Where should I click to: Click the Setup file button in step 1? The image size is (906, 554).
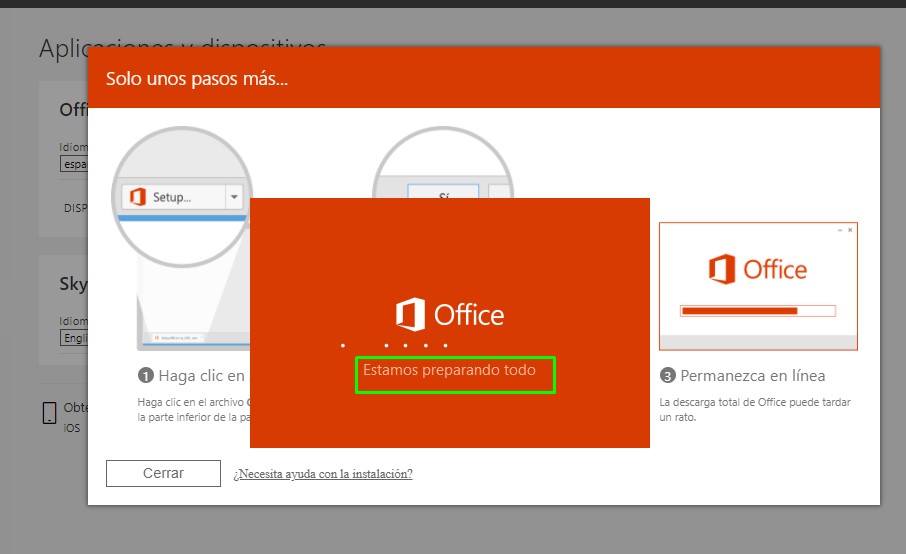[173, 197]
